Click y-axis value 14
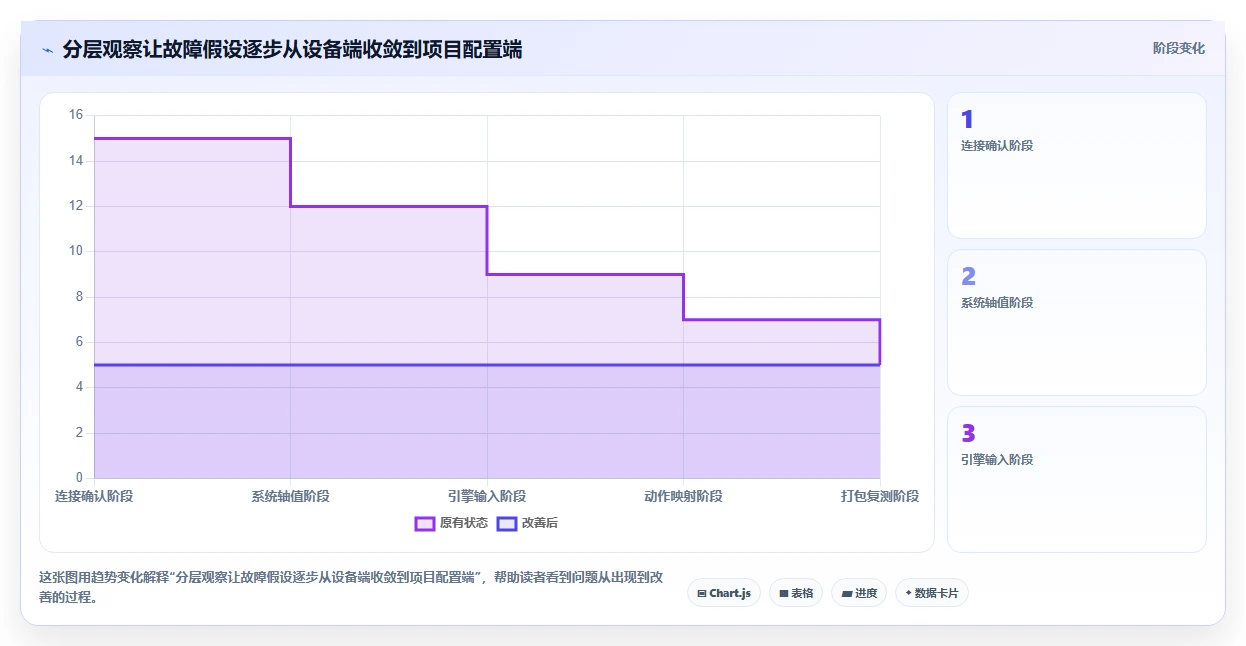1246x646 pixels. pos(76,160)
